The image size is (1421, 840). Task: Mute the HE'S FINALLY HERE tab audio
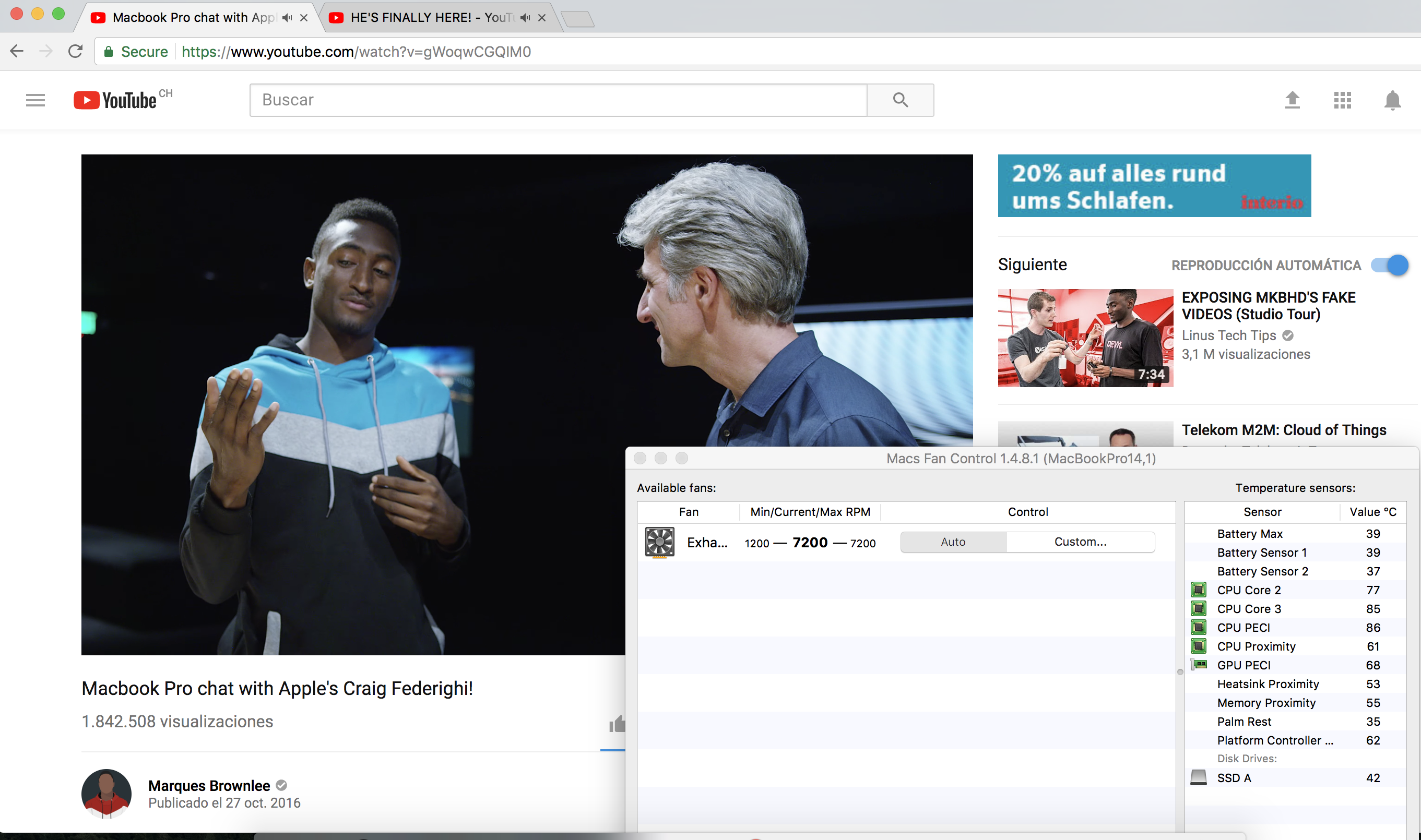(525, 18)
